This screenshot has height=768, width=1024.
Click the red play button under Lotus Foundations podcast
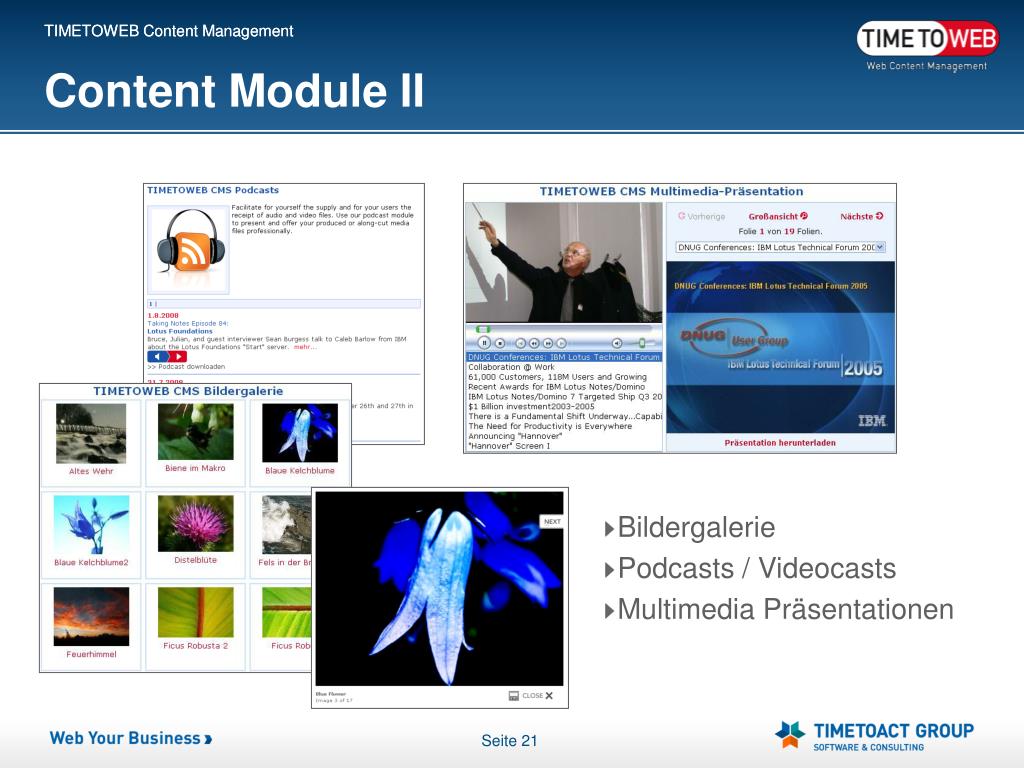coord(178,357)
